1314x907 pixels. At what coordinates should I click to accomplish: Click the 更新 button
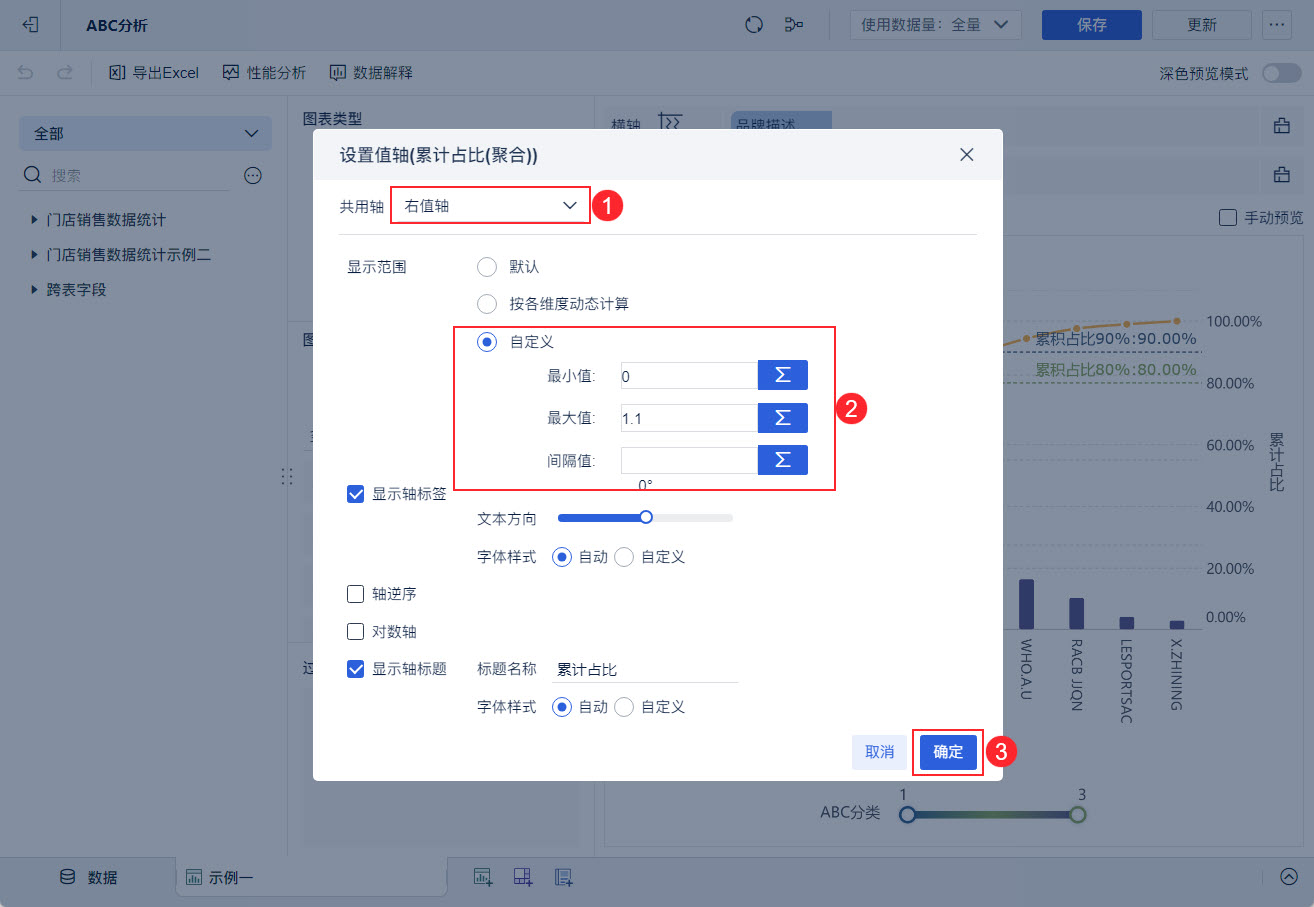coord(1202,25)
